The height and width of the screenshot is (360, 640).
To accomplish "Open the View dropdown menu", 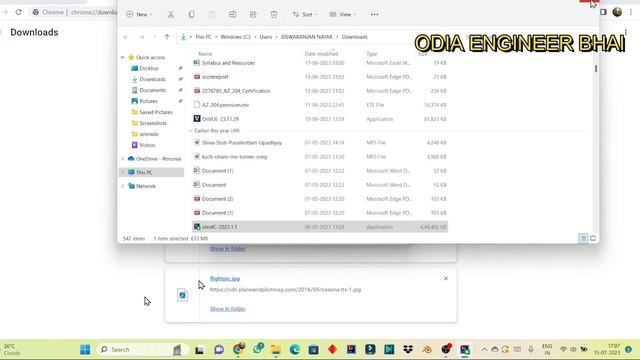I will (x=343, y=14).
